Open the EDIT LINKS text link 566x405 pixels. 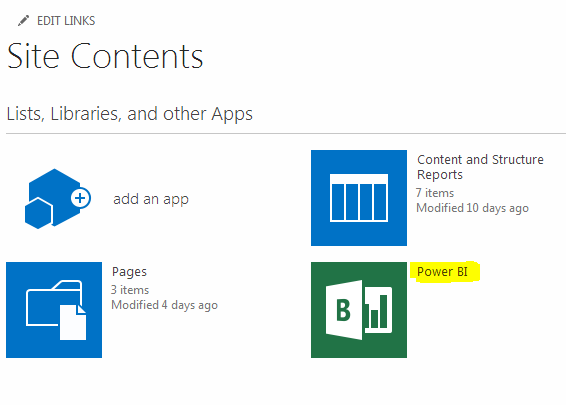tap(66, 21)
